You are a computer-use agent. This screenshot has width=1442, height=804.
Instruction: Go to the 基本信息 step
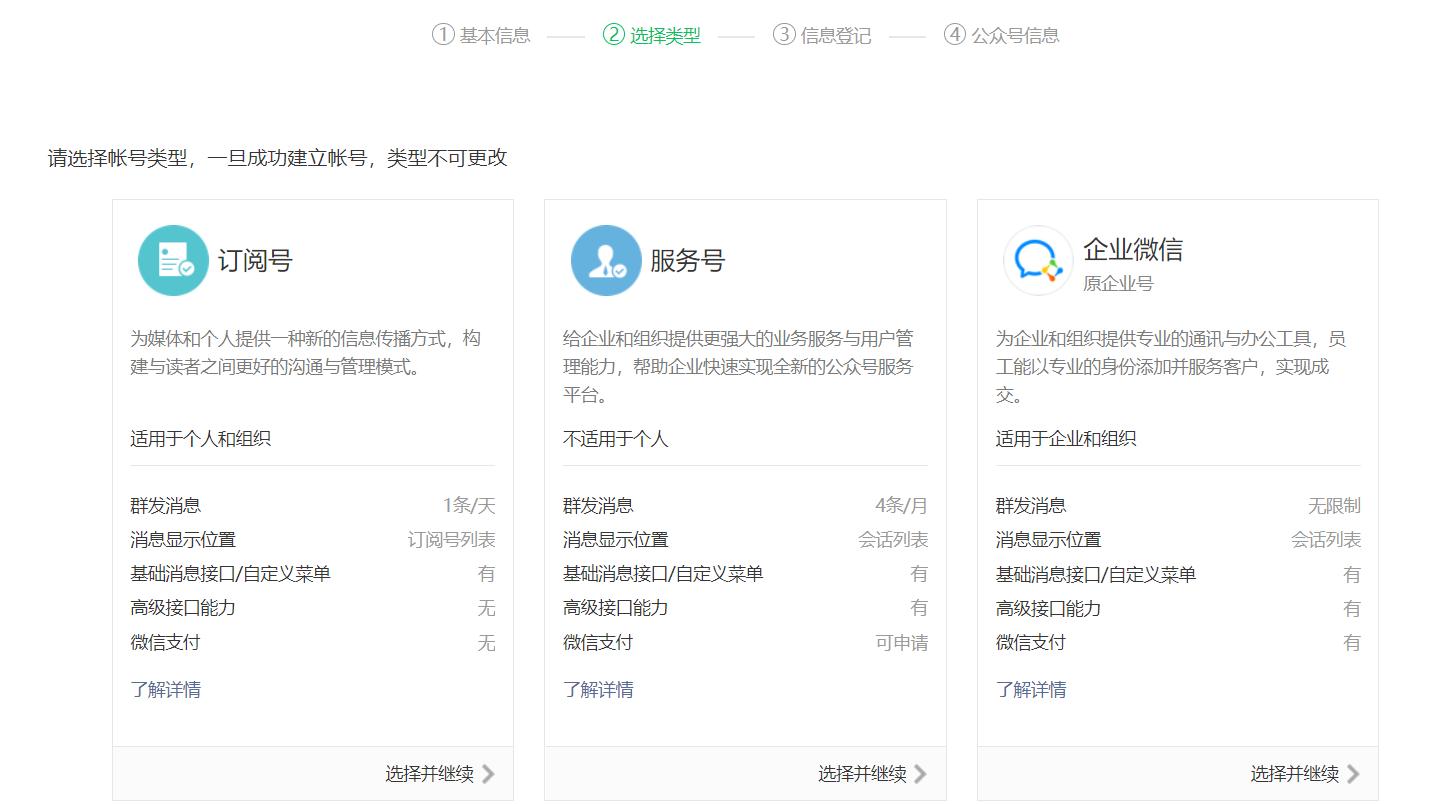(494, 35)
